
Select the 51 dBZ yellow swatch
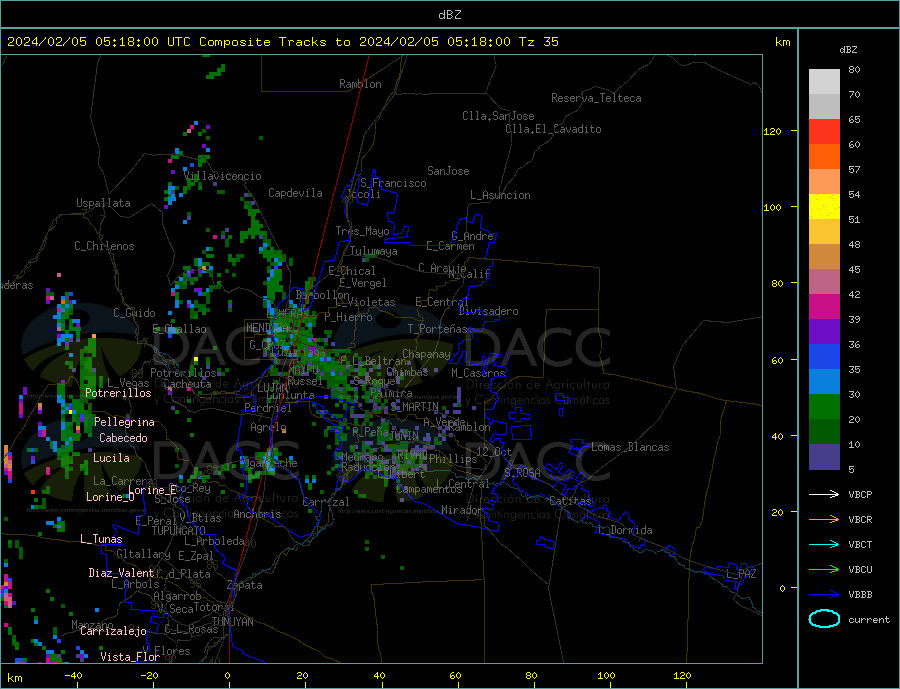tap(824, 207)
